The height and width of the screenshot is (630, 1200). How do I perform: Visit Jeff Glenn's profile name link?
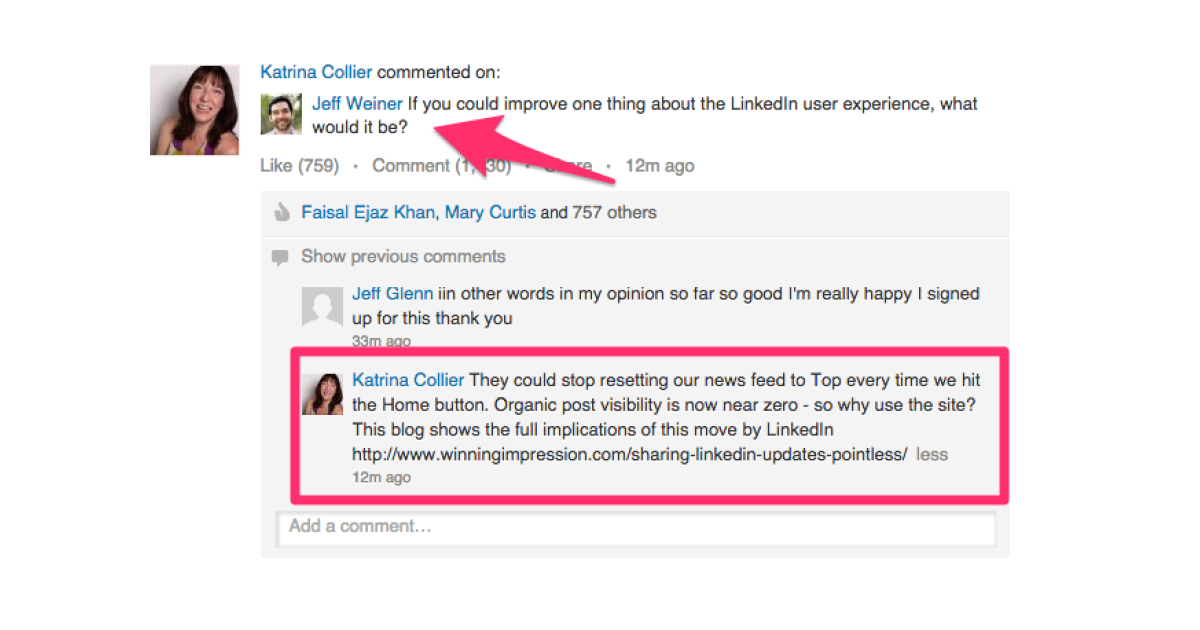tap(392, 294)
